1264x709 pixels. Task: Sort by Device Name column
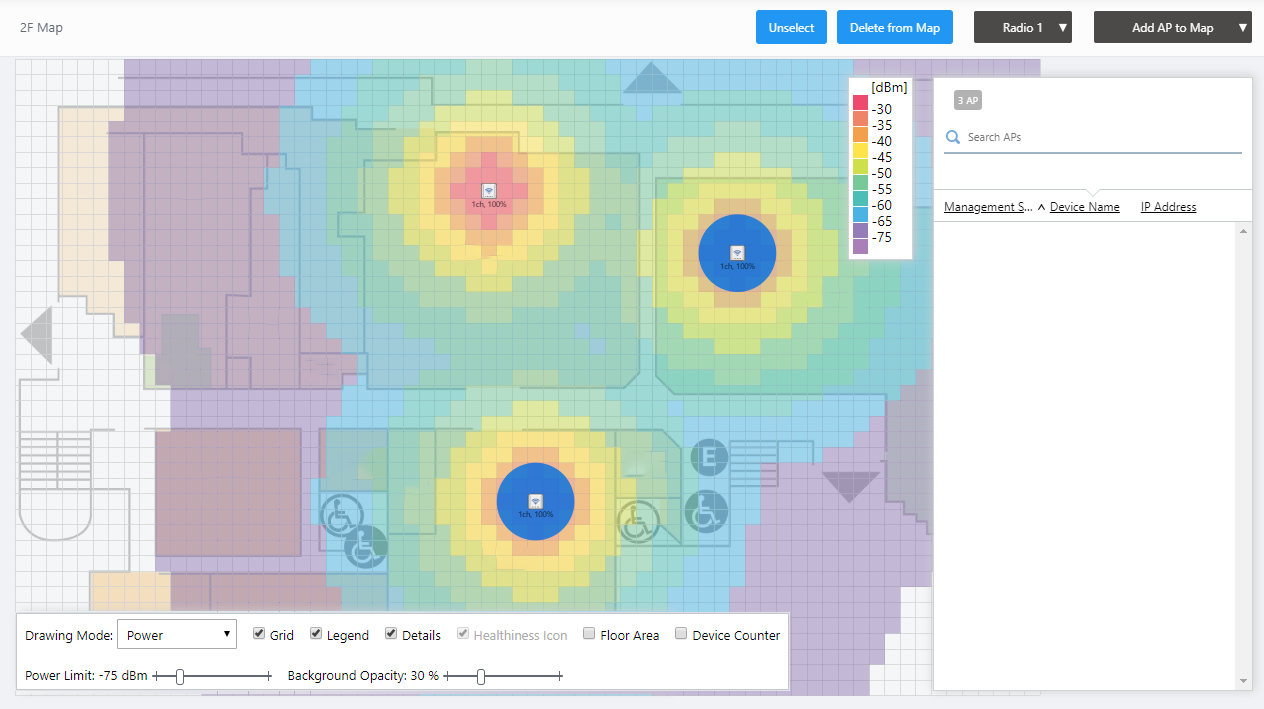pos(1084,207)
